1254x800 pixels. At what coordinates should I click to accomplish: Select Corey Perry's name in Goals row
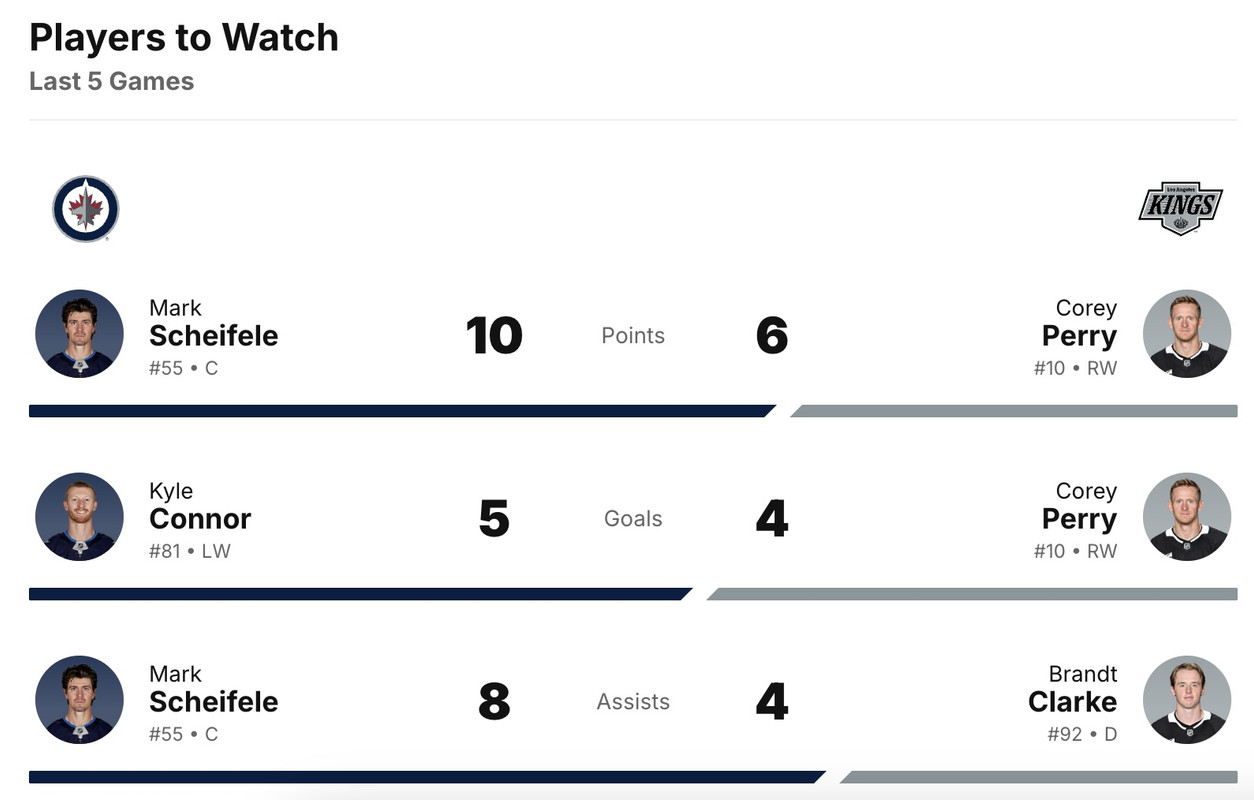pos(1079,518)
